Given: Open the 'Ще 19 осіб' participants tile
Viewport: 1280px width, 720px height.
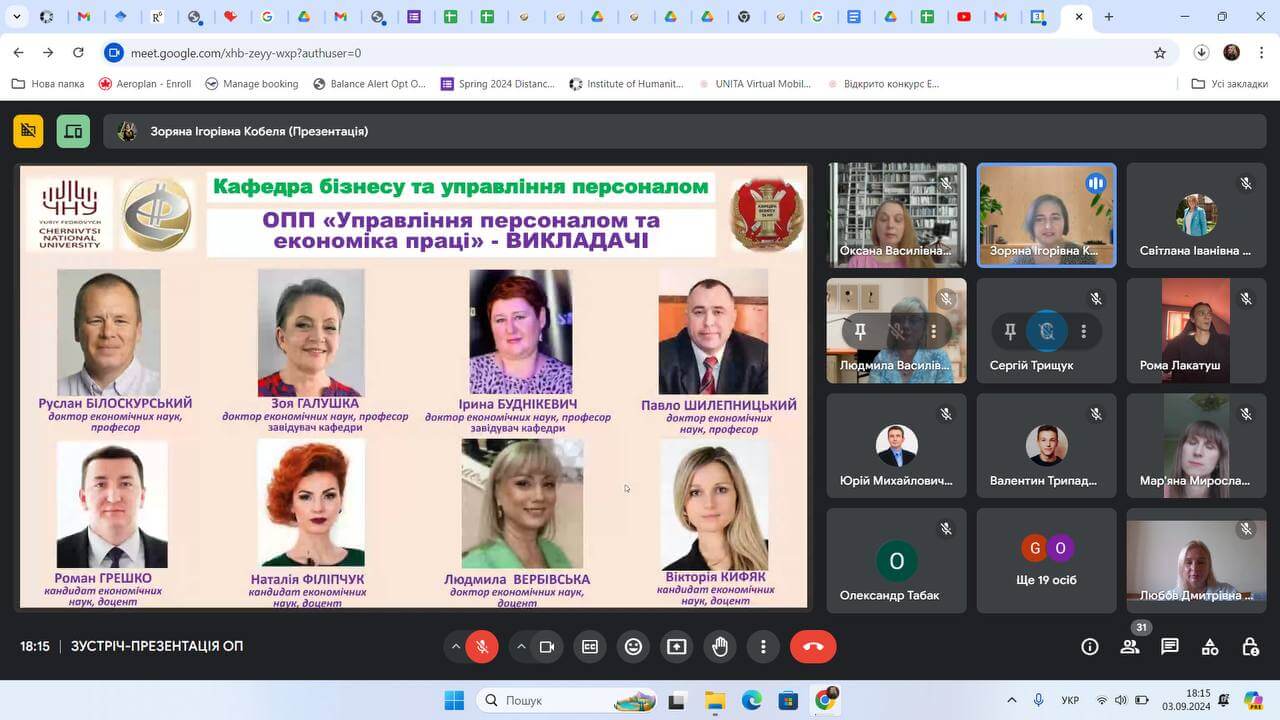Looking at the screenshot, I should tap(1046, 560).
